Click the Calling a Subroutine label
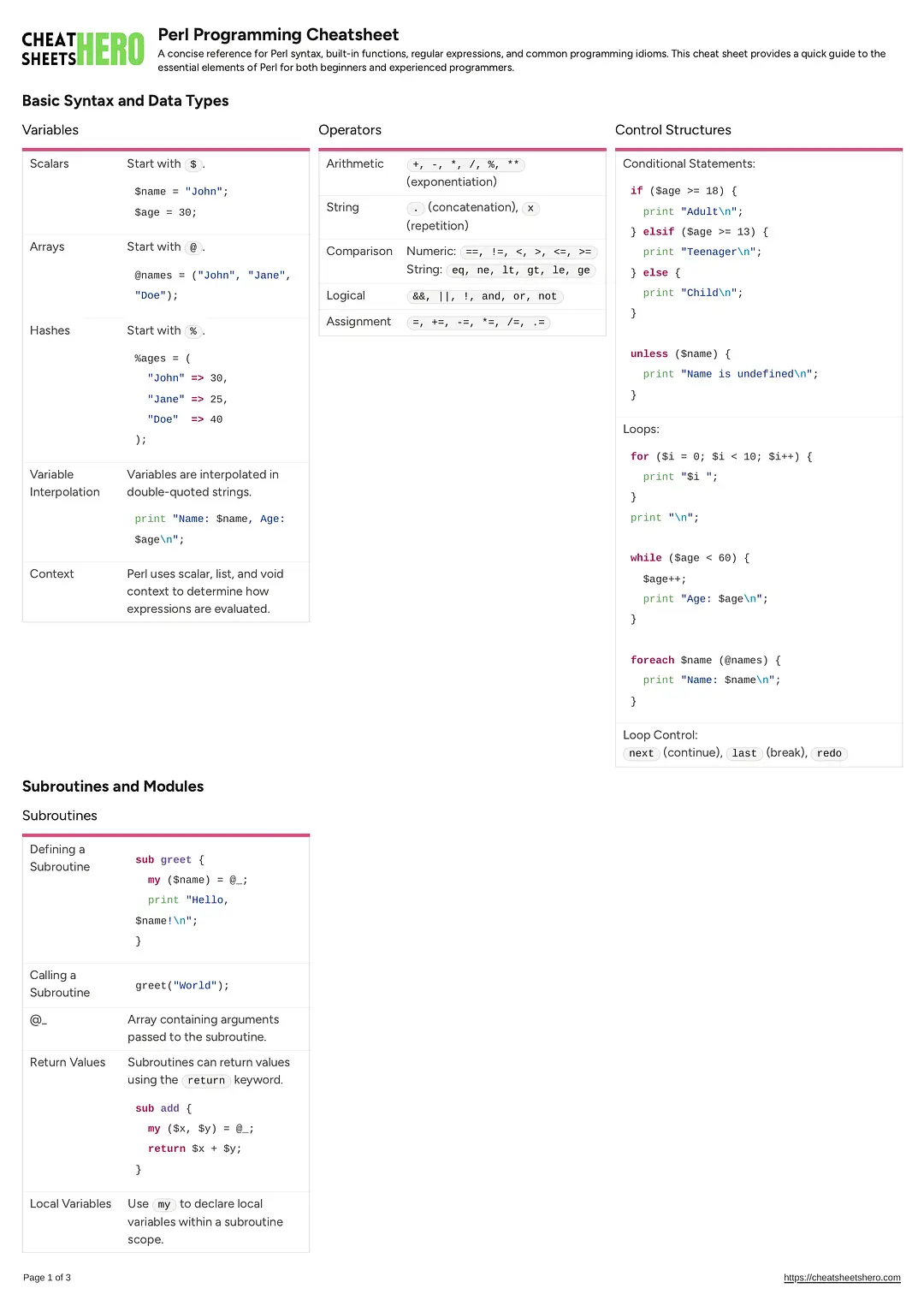Screen dimensions: 924x1306 pos(60,984)
